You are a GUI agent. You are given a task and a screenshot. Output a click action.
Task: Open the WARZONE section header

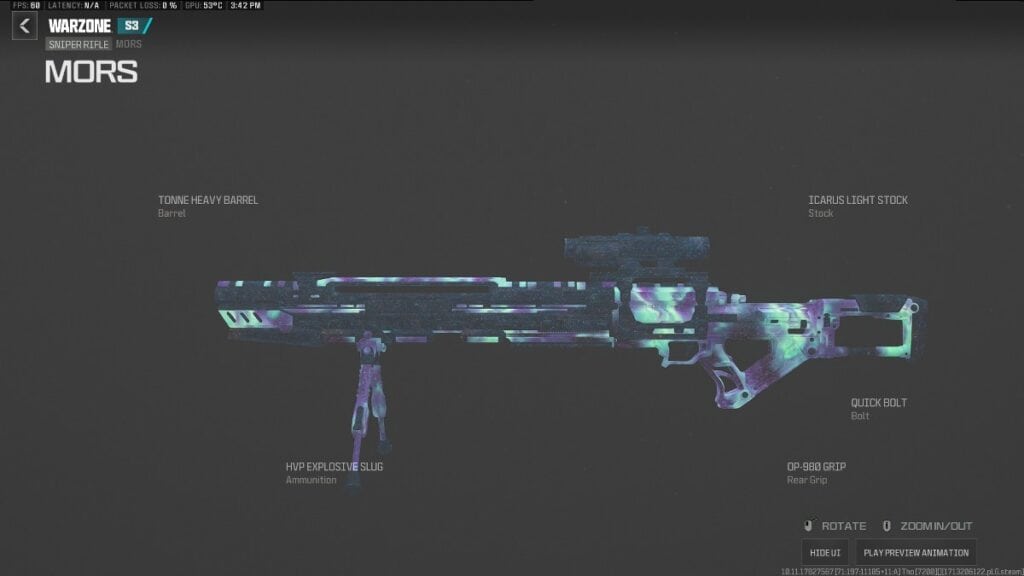(77, 25)
